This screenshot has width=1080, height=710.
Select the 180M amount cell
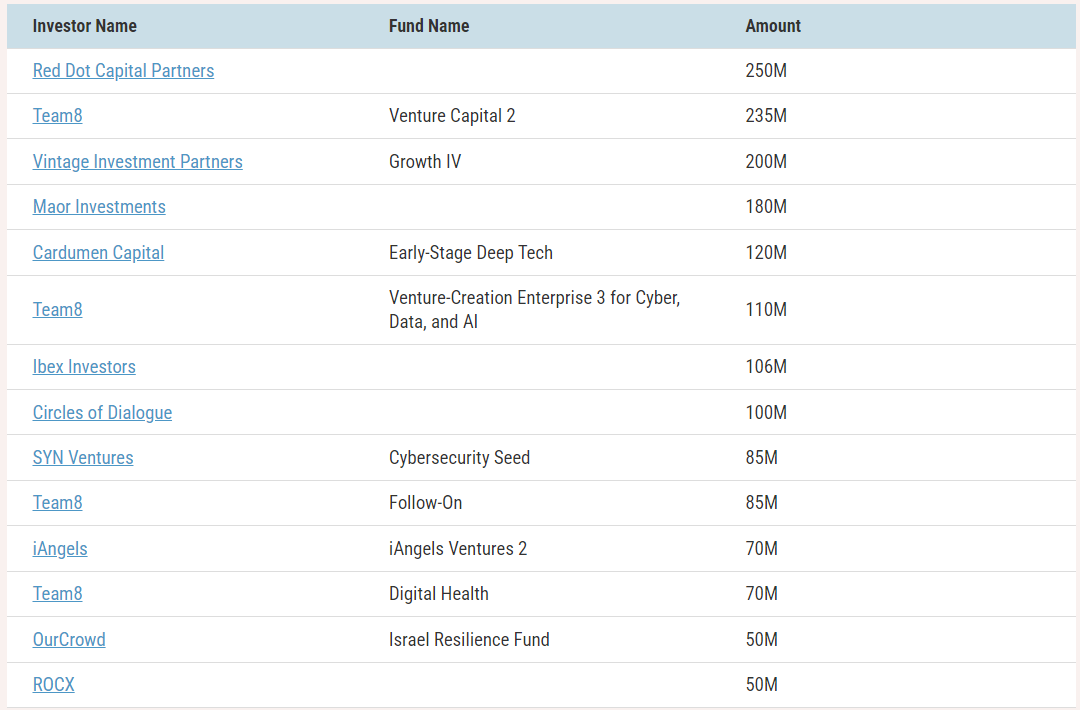tap(766, 207)
